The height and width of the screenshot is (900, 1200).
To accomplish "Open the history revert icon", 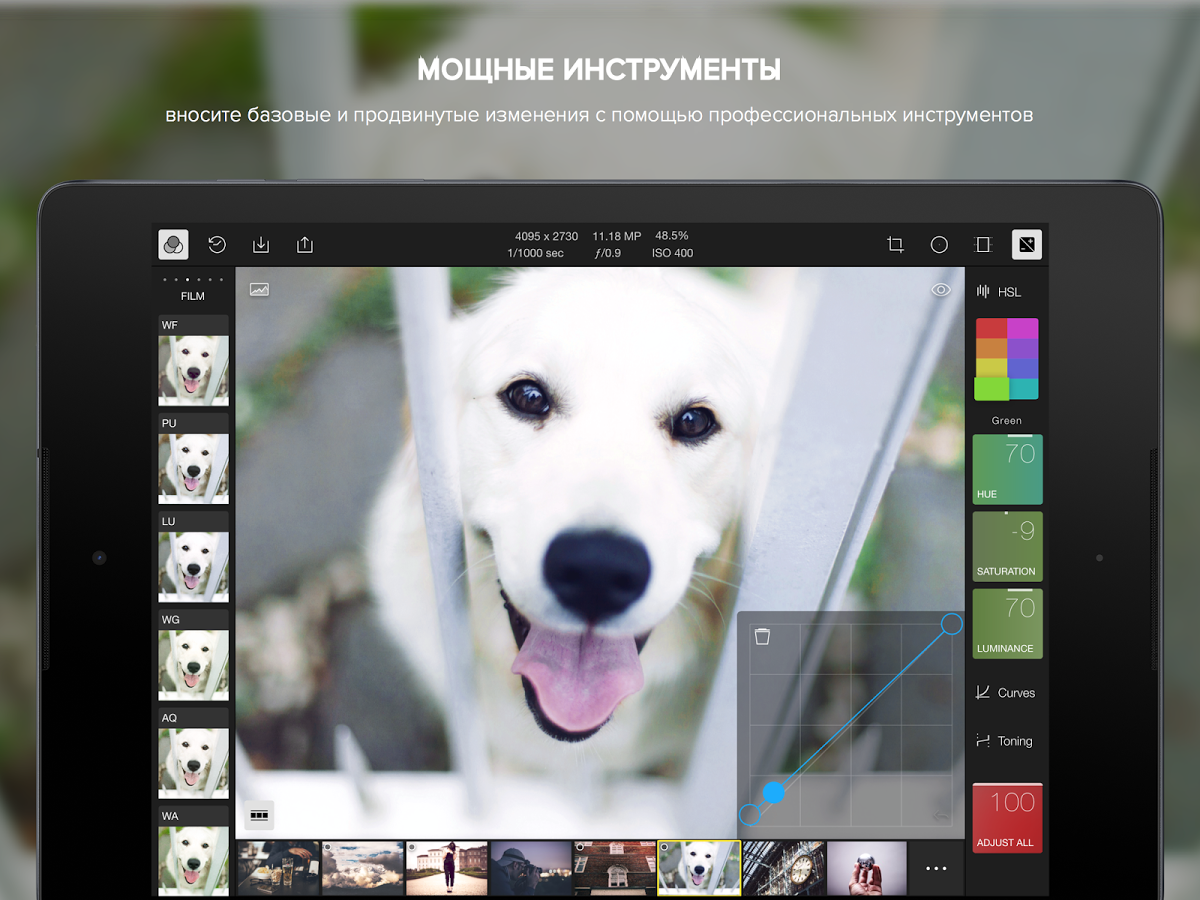I will (217, 245).
